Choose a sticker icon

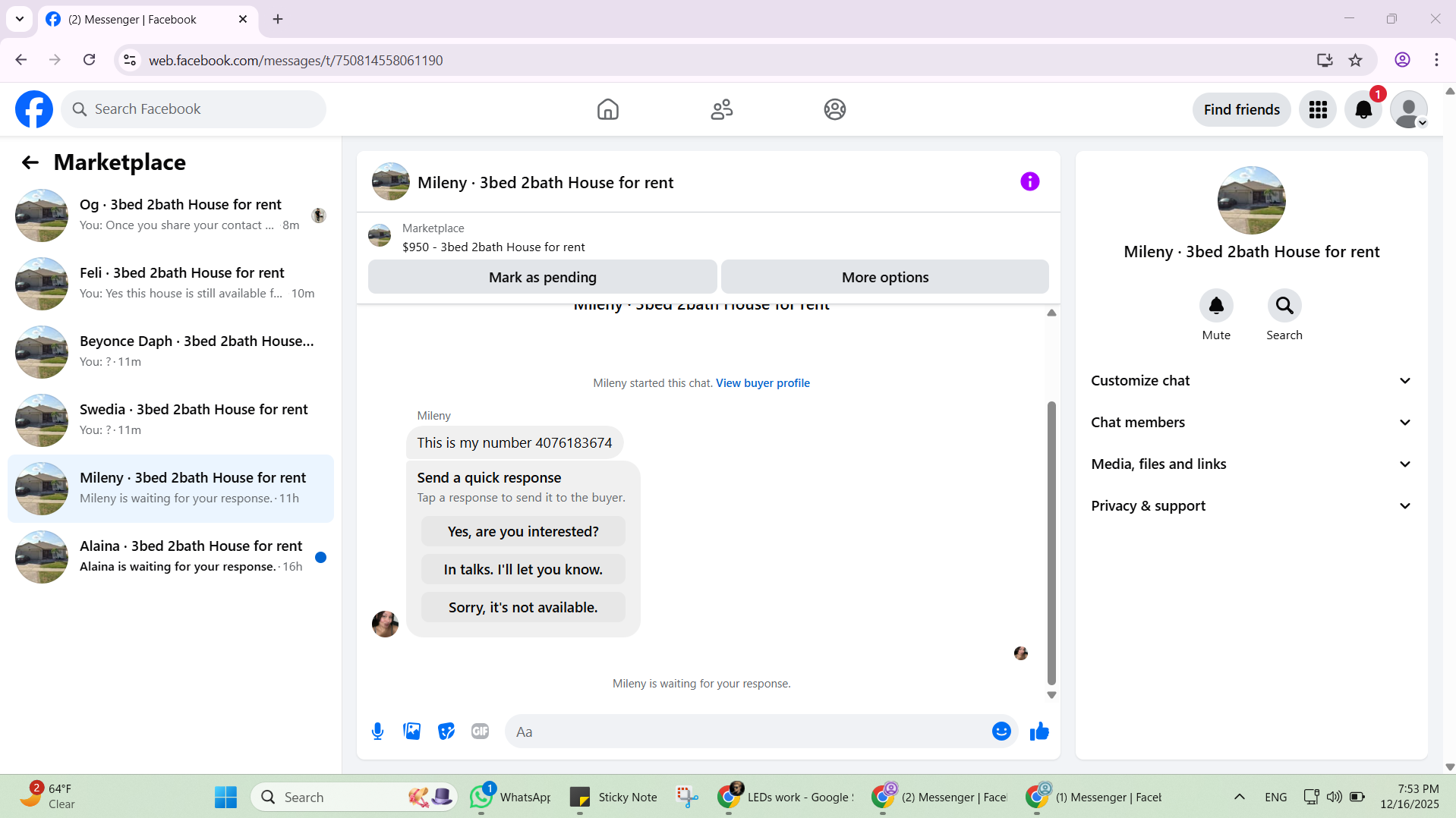446,731
